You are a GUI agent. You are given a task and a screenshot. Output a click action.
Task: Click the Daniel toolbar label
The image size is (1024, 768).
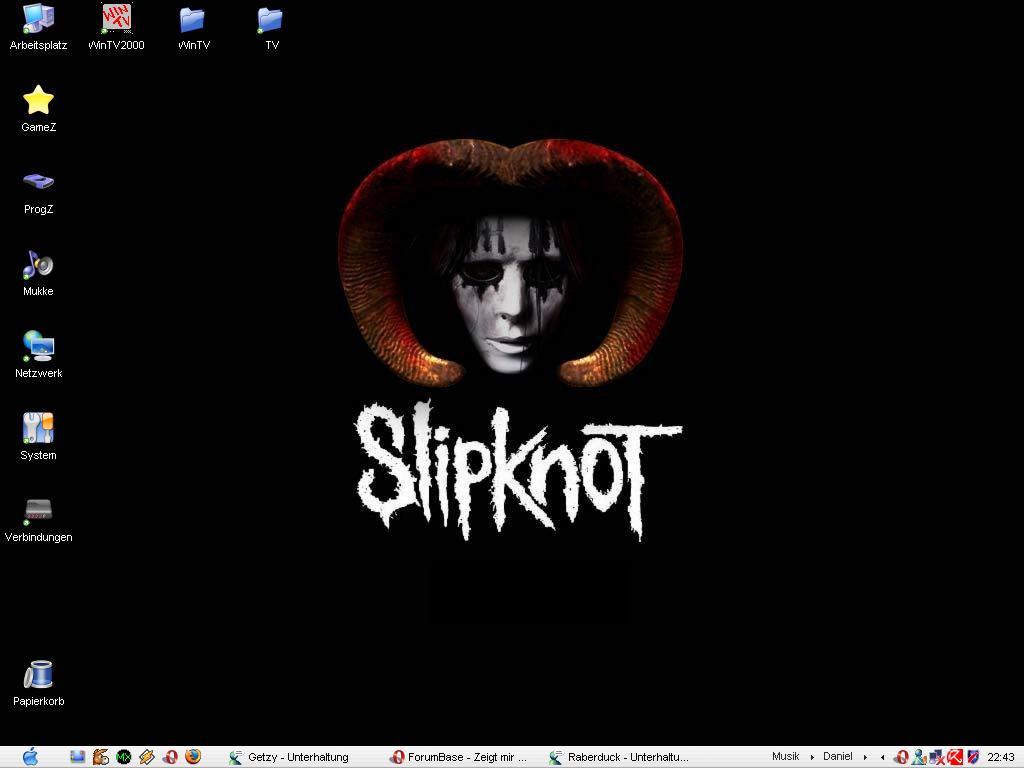838,756
